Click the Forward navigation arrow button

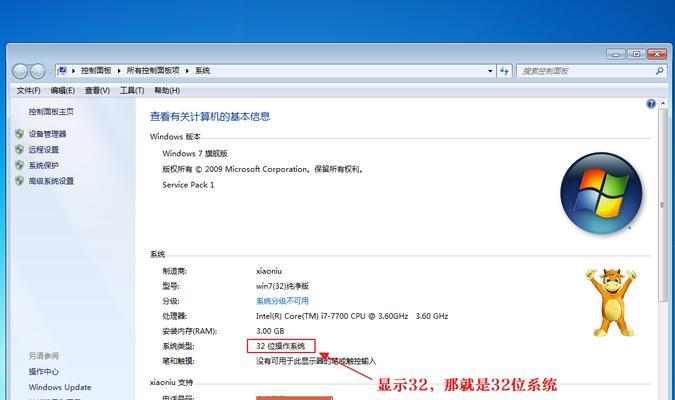coord(37,71)
